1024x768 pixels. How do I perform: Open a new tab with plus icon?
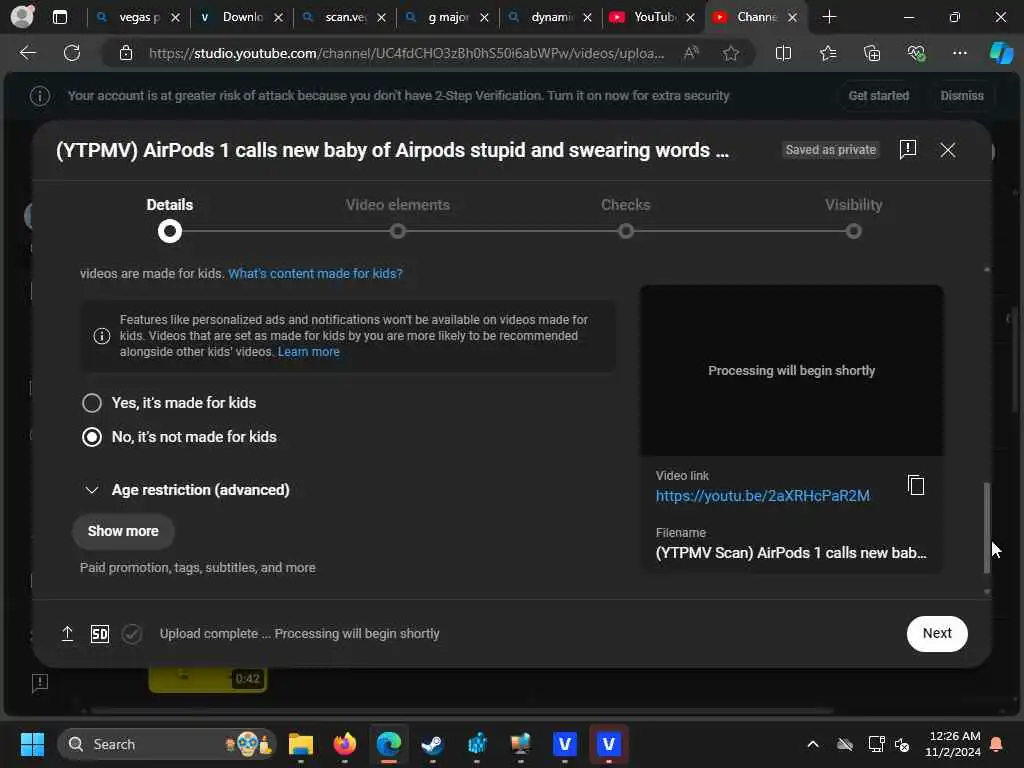tap(829, 17)
